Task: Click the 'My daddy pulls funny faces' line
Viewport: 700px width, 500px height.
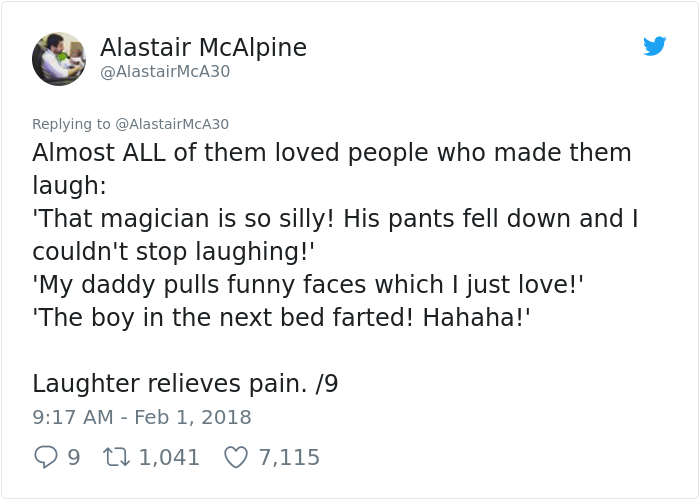Action: coord(307,285)
